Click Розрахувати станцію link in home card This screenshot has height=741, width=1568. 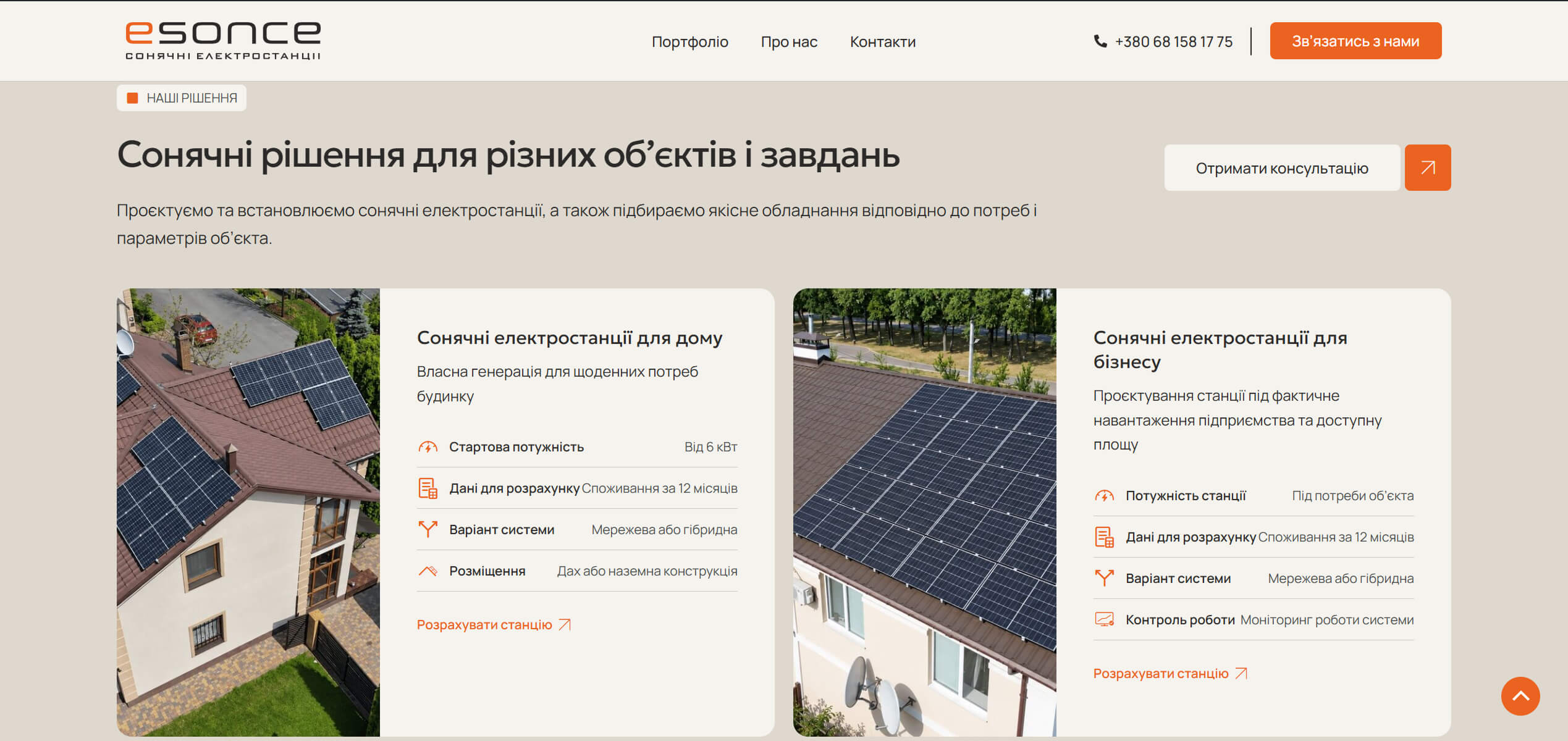484,624
